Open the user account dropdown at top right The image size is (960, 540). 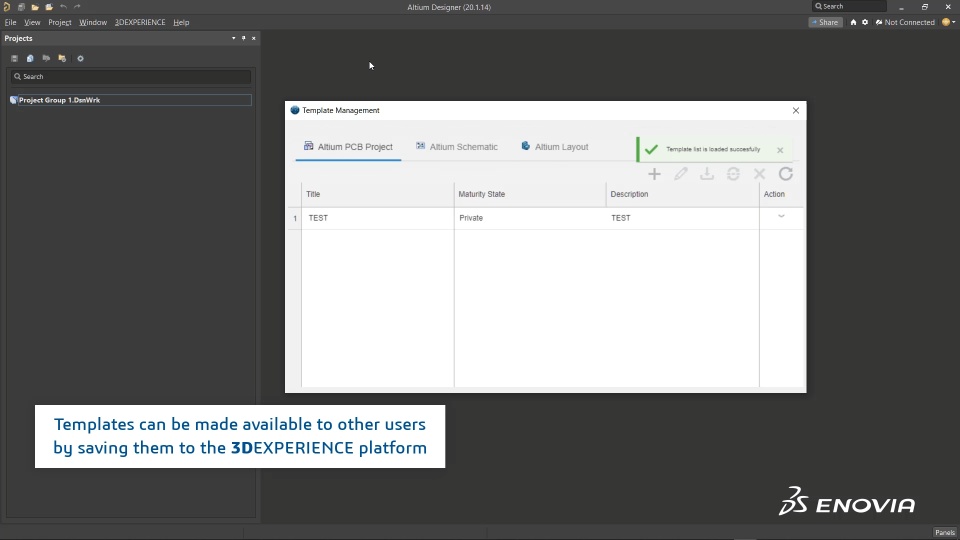pos(948,22)
